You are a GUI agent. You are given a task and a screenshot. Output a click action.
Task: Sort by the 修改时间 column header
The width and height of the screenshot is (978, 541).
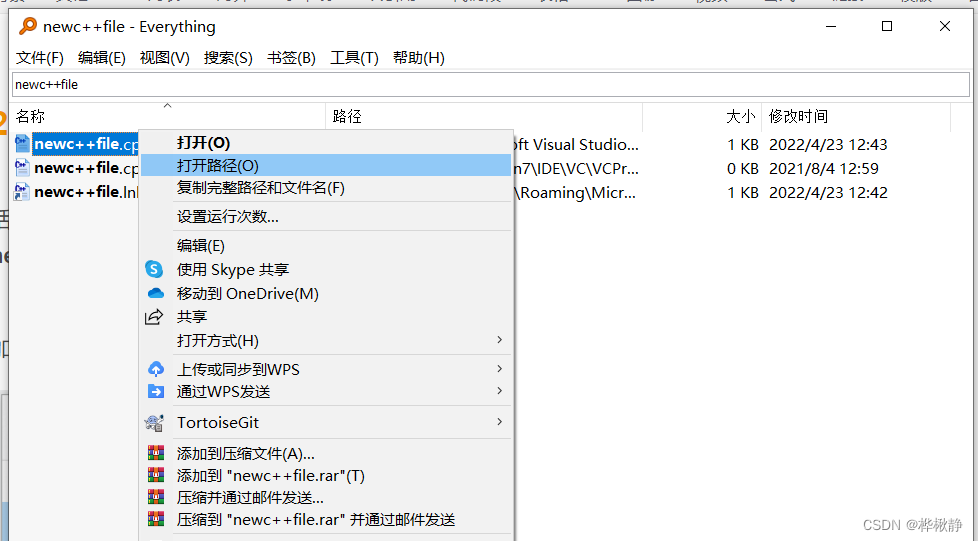[856, 116]
